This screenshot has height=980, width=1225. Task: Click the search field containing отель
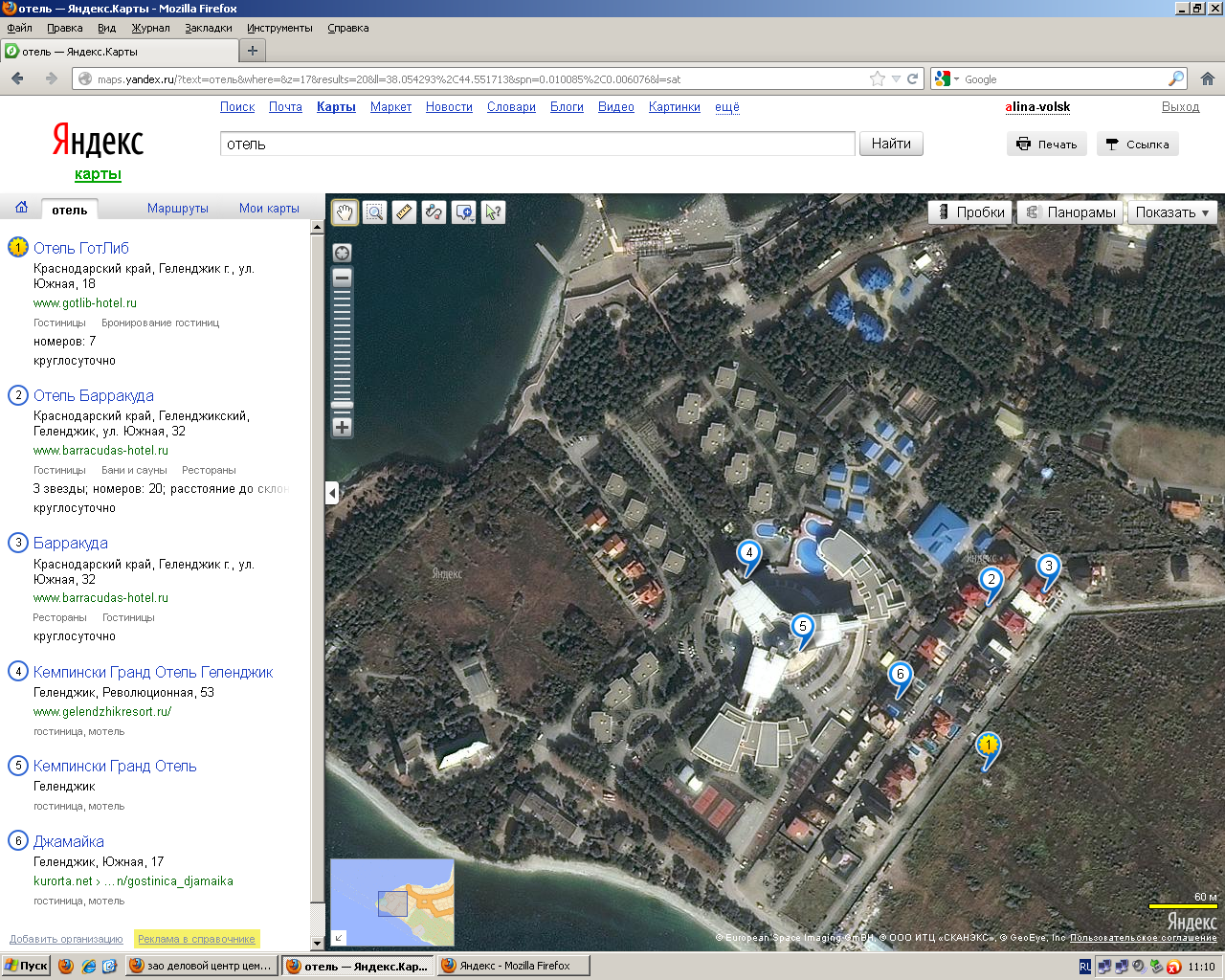tap(536, 145)
